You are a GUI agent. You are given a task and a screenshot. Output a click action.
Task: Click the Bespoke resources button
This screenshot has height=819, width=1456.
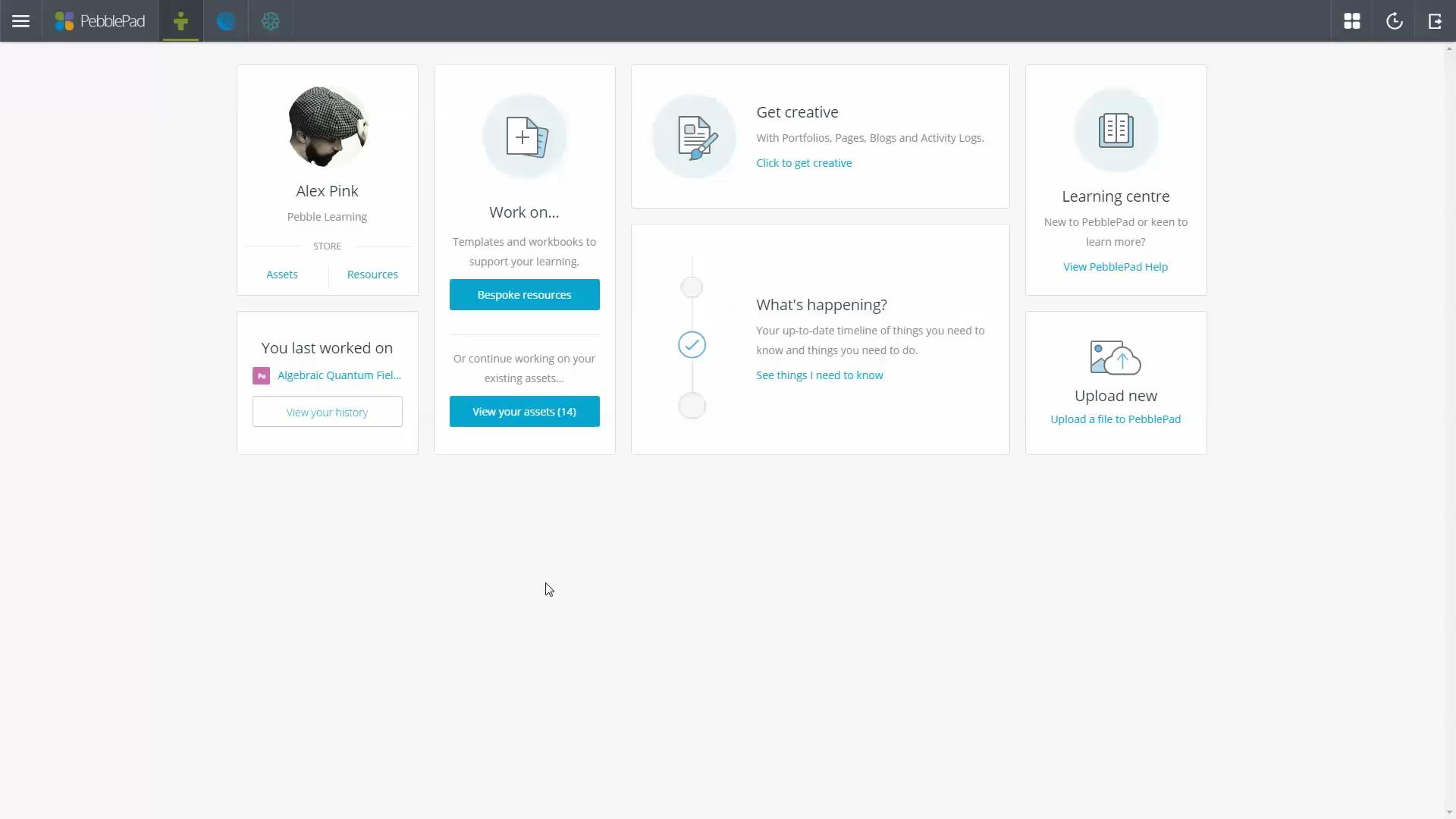[524, 294]
